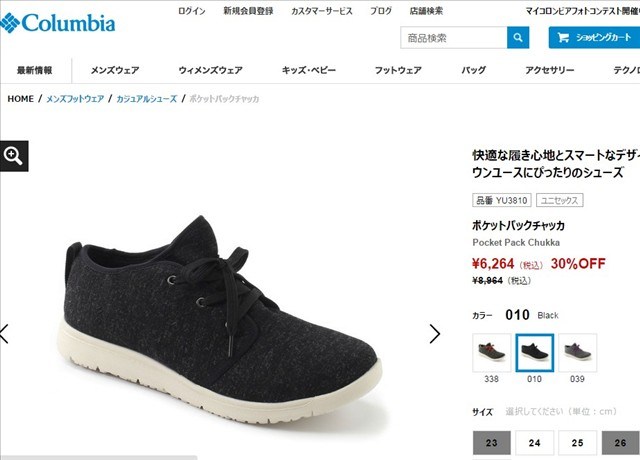Click the 商品検索 search field

coord(454,38)
